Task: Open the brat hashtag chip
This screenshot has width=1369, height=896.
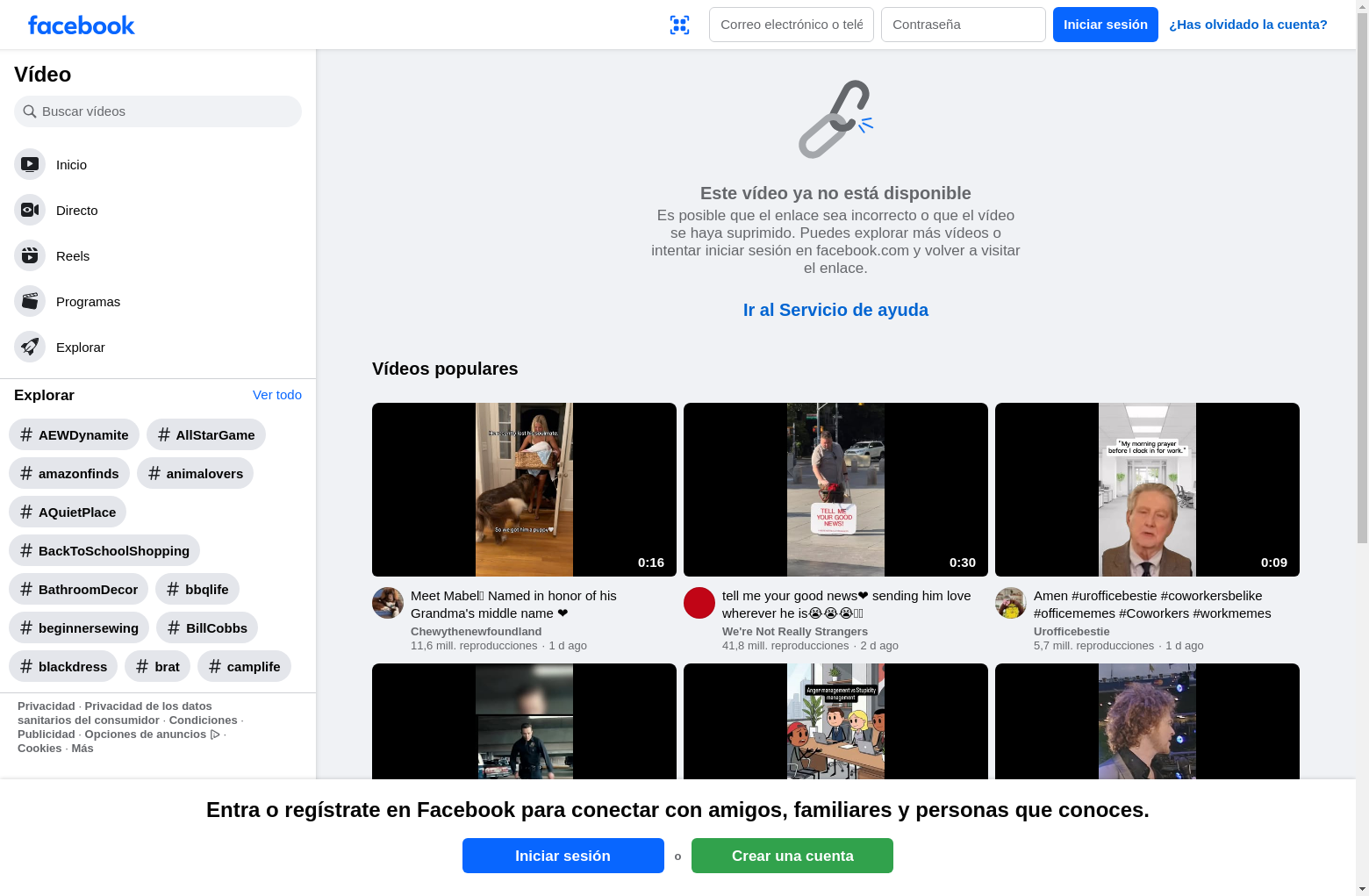Action: [157, 666]
